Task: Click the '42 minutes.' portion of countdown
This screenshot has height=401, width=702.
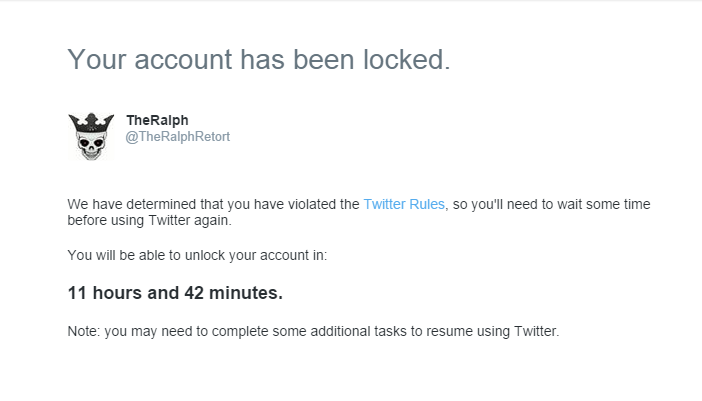Action: point(233,293)
